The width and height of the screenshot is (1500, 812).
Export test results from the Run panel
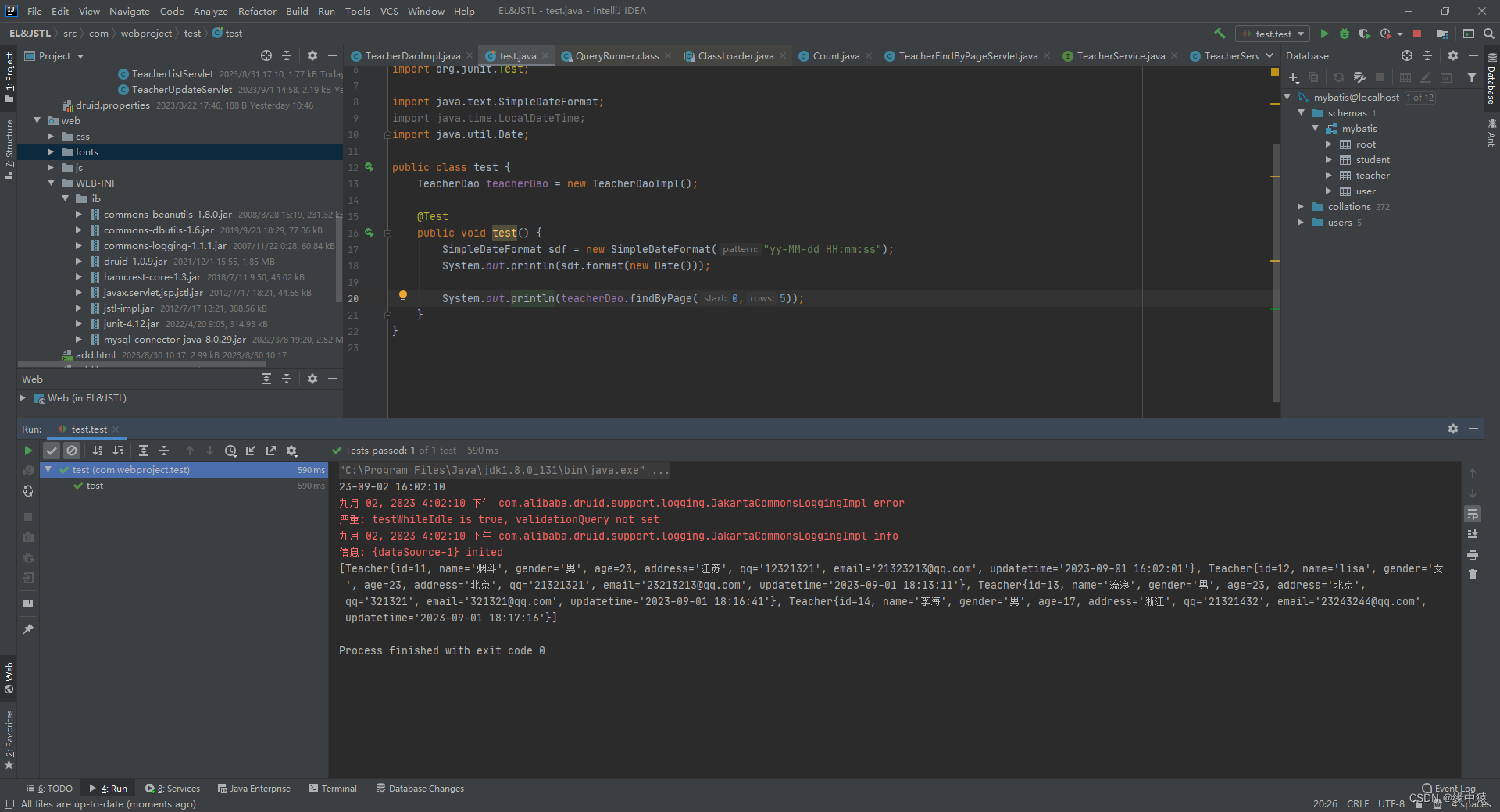[x=271, y=451]
